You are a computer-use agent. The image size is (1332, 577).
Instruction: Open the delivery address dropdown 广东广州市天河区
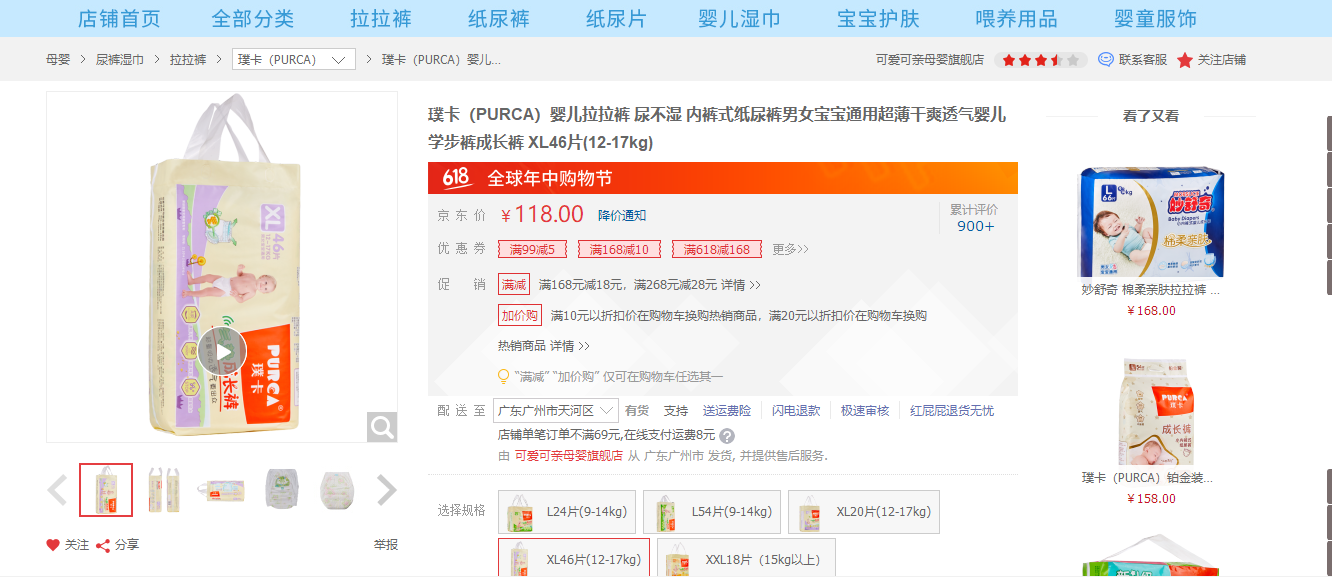pyautogui.click(x=556, y=411)
